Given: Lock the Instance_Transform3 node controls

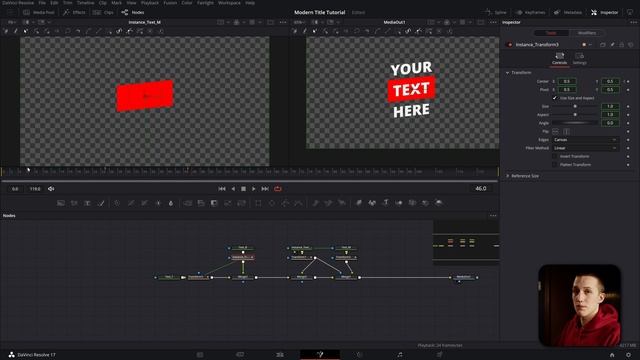Looking at the screenshot, I should point(622,44).
